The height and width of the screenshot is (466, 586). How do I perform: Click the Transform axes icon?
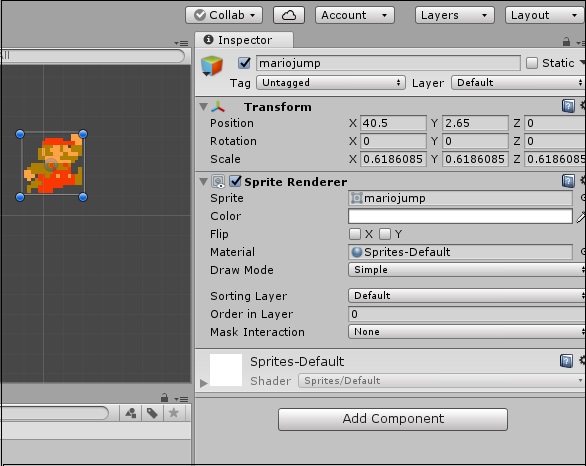click(218, 107)
